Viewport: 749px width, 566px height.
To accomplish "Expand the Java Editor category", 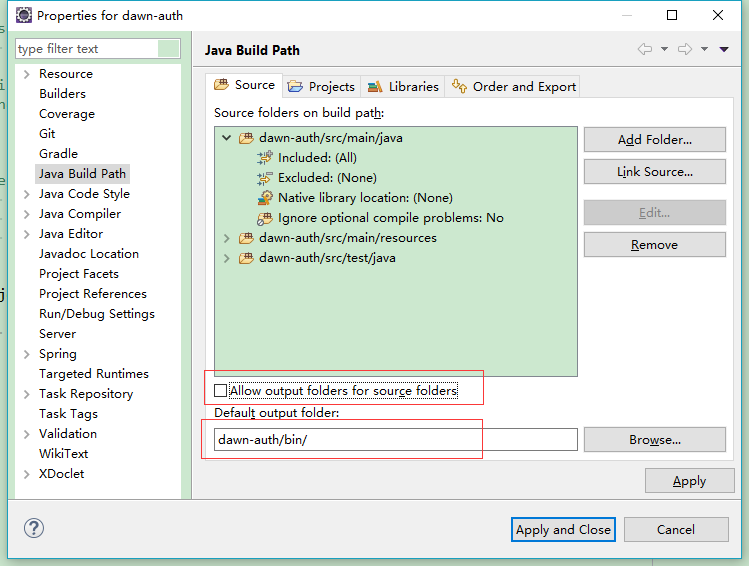I will tap(27, 234).
